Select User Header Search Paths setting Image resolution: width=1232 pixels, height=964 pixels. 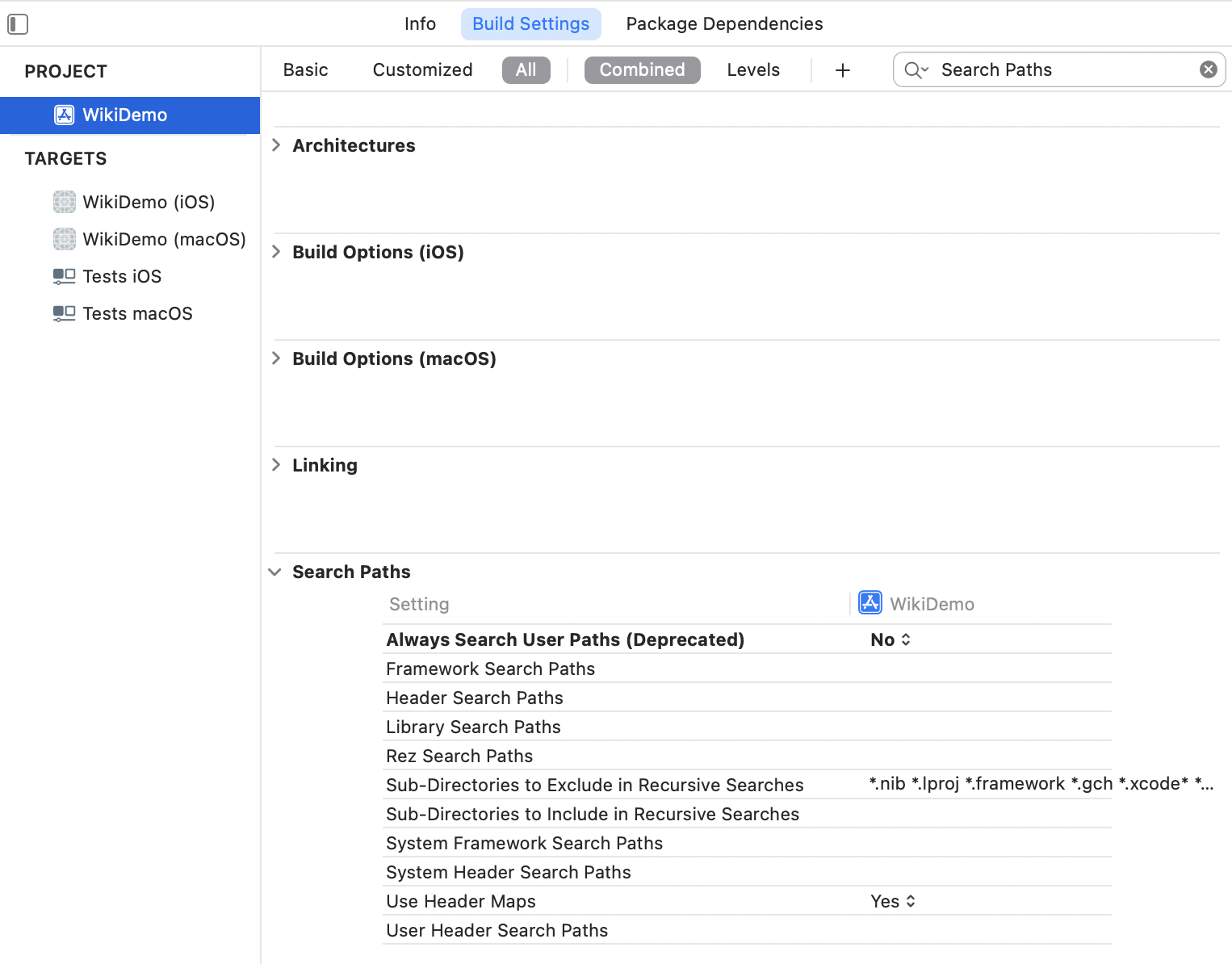tap(497, 930)
